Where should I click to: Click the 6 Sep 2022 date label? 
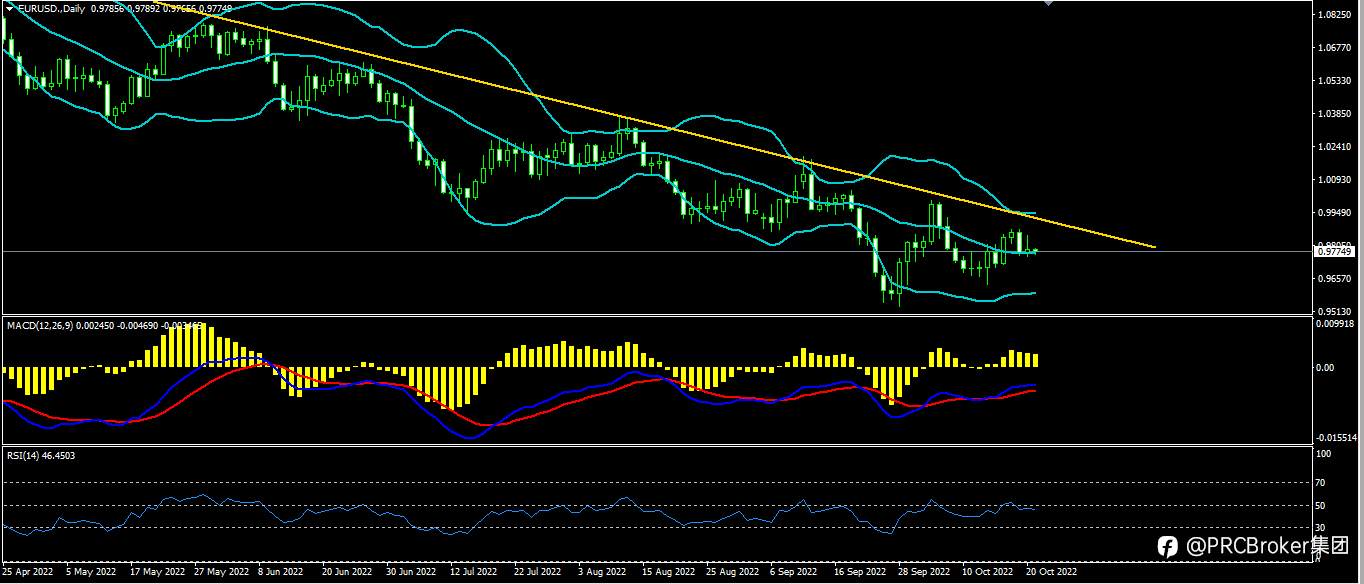pos(794,573)
